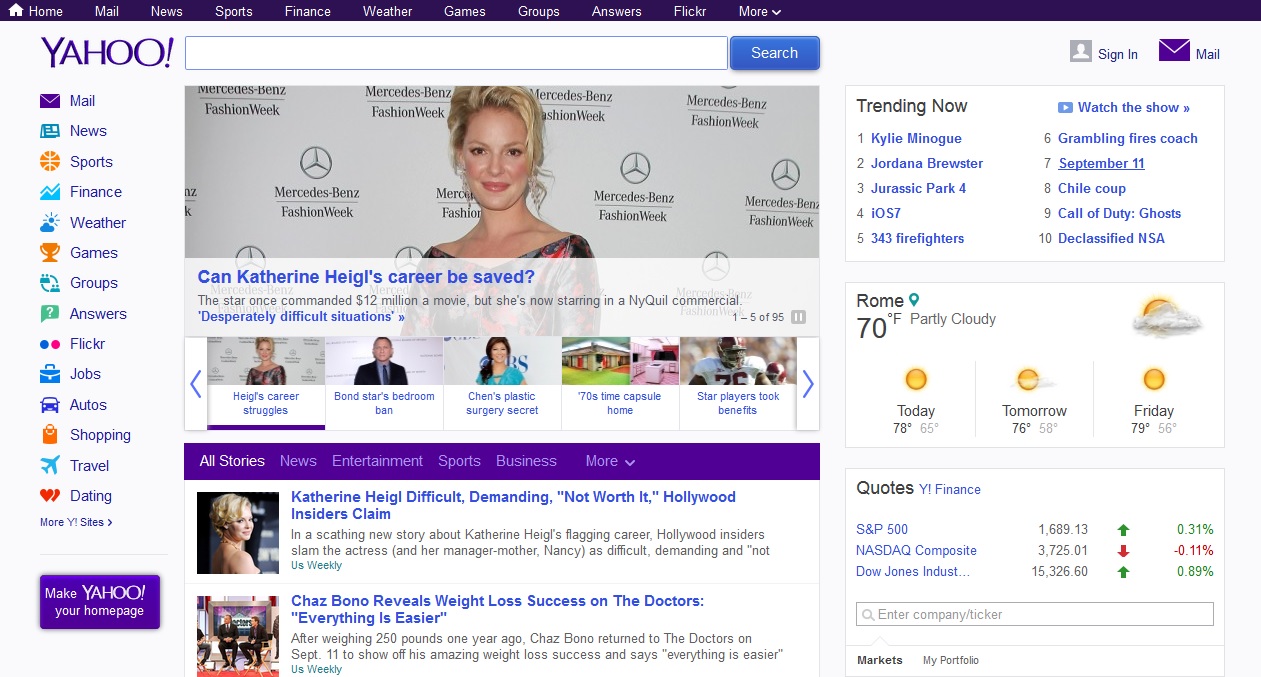Click the purple Mail envelope icon top right
This screenshot has width=1261, height=677.
1174,50
